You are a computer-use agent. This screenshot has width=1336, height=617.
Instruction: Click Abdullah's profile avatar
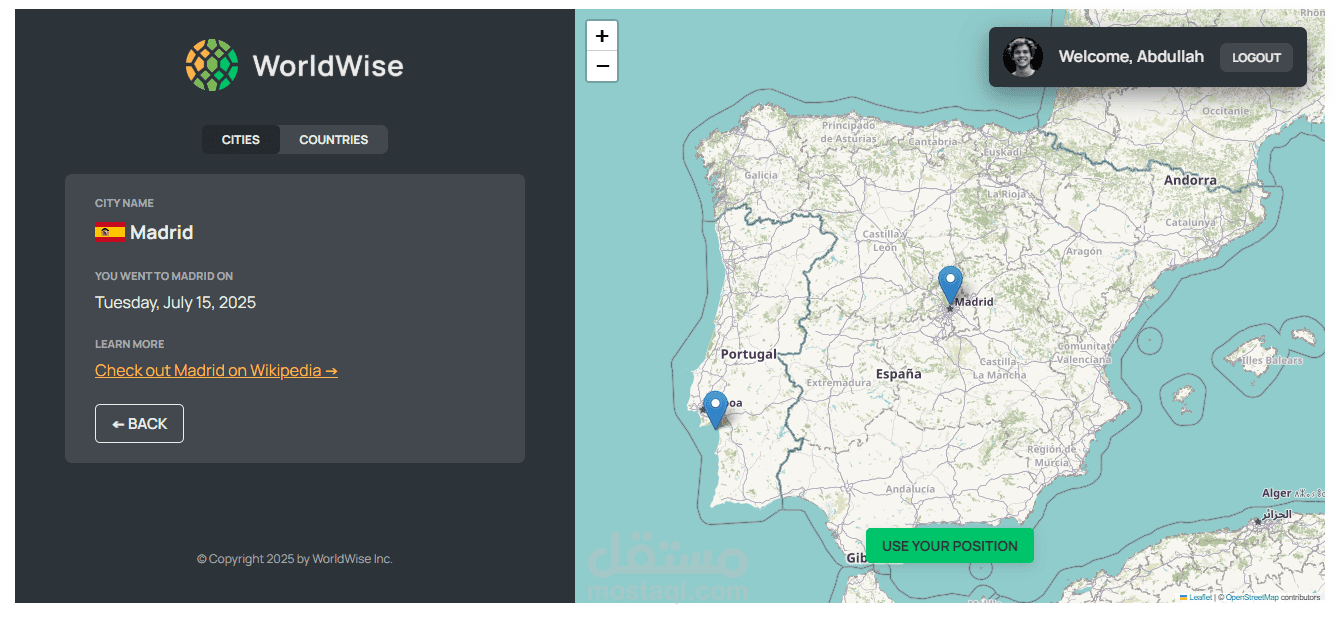[1022, 57]
